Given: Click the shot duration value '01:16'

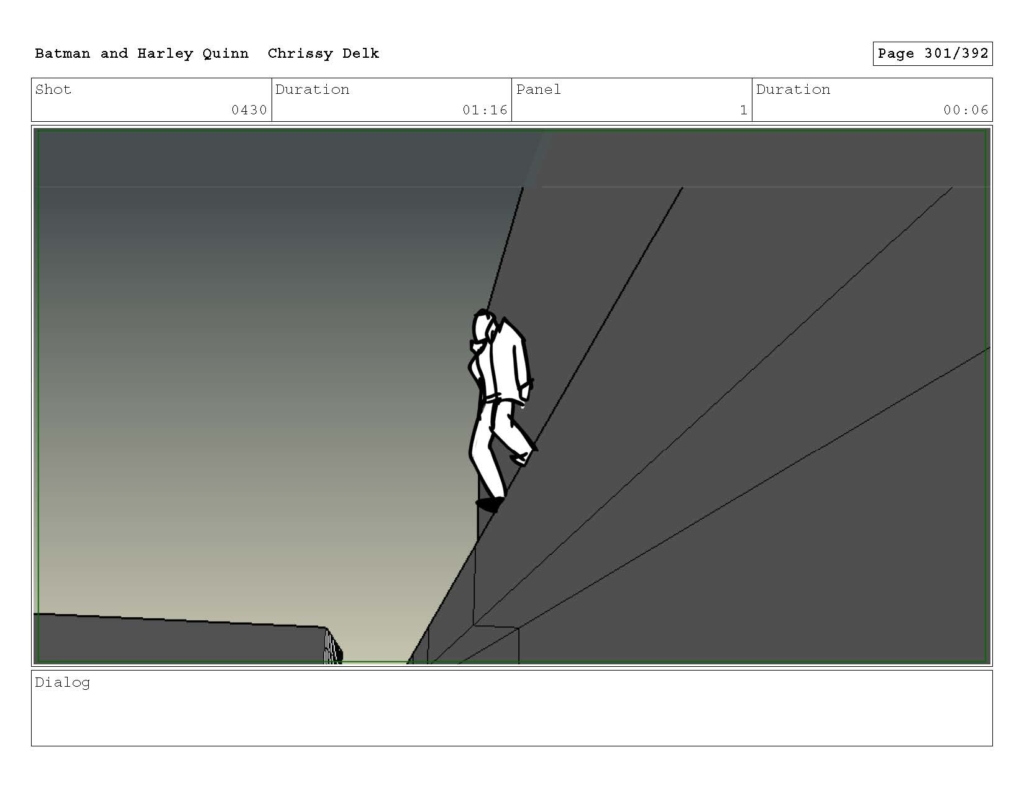Looking at the screenshot, I should click(x=485, y=110).
